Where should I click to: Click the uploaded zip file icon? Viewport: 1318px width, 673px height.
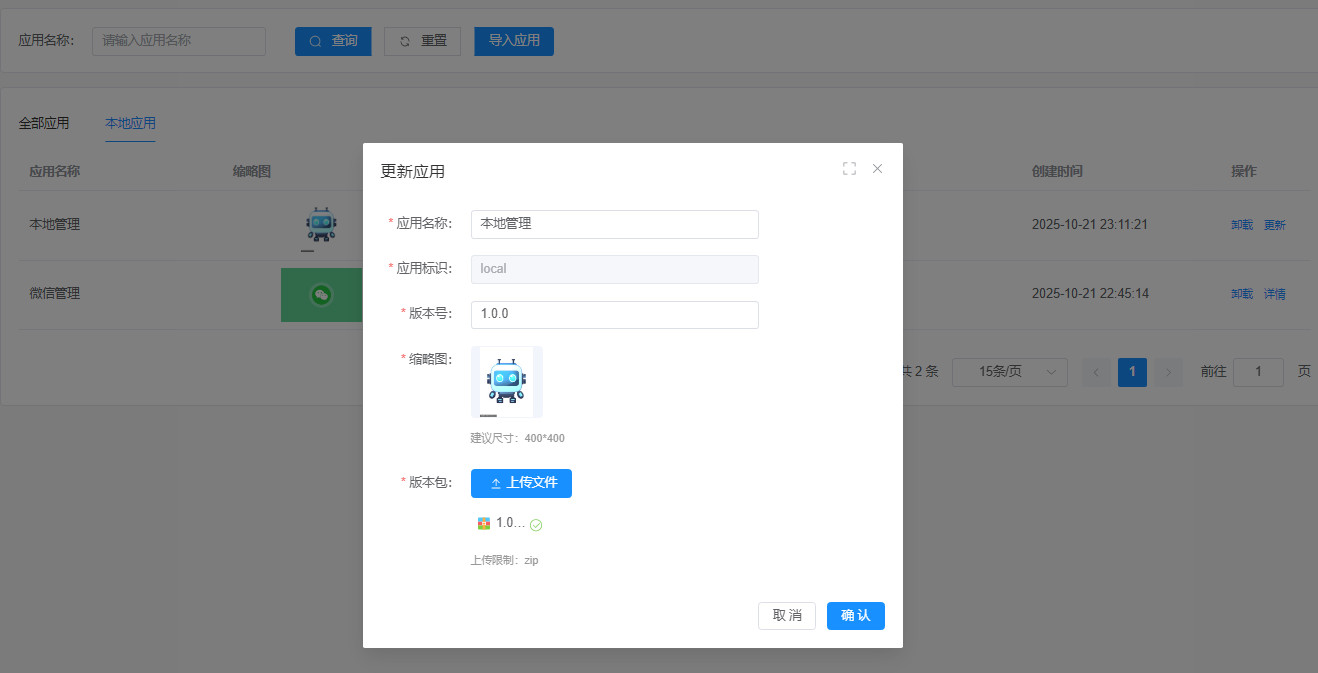pos(484,523)
